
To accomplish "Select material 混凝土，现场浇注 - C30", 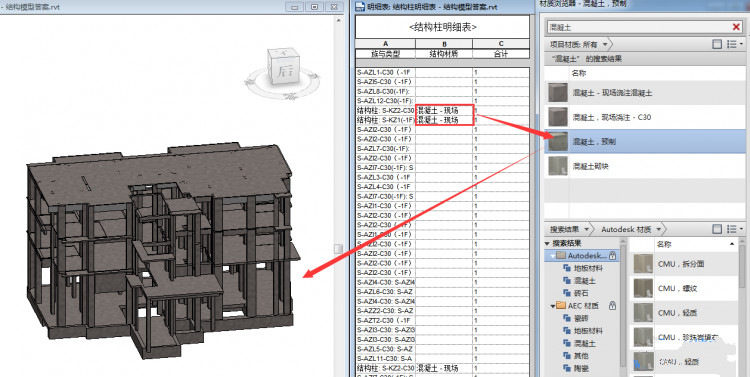I will [x=645, y=117].
